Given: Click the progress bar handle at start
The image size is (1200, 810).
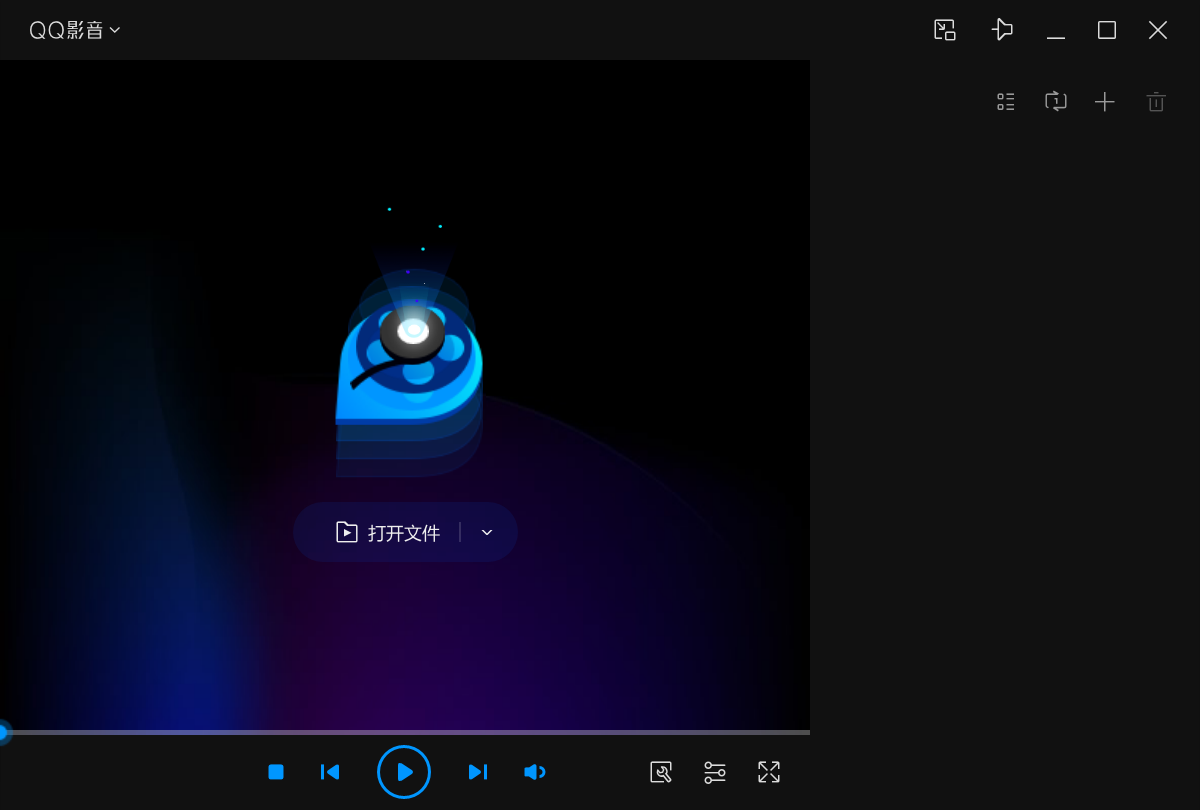Looking at the screenshot, I should (x=3, y=732).
